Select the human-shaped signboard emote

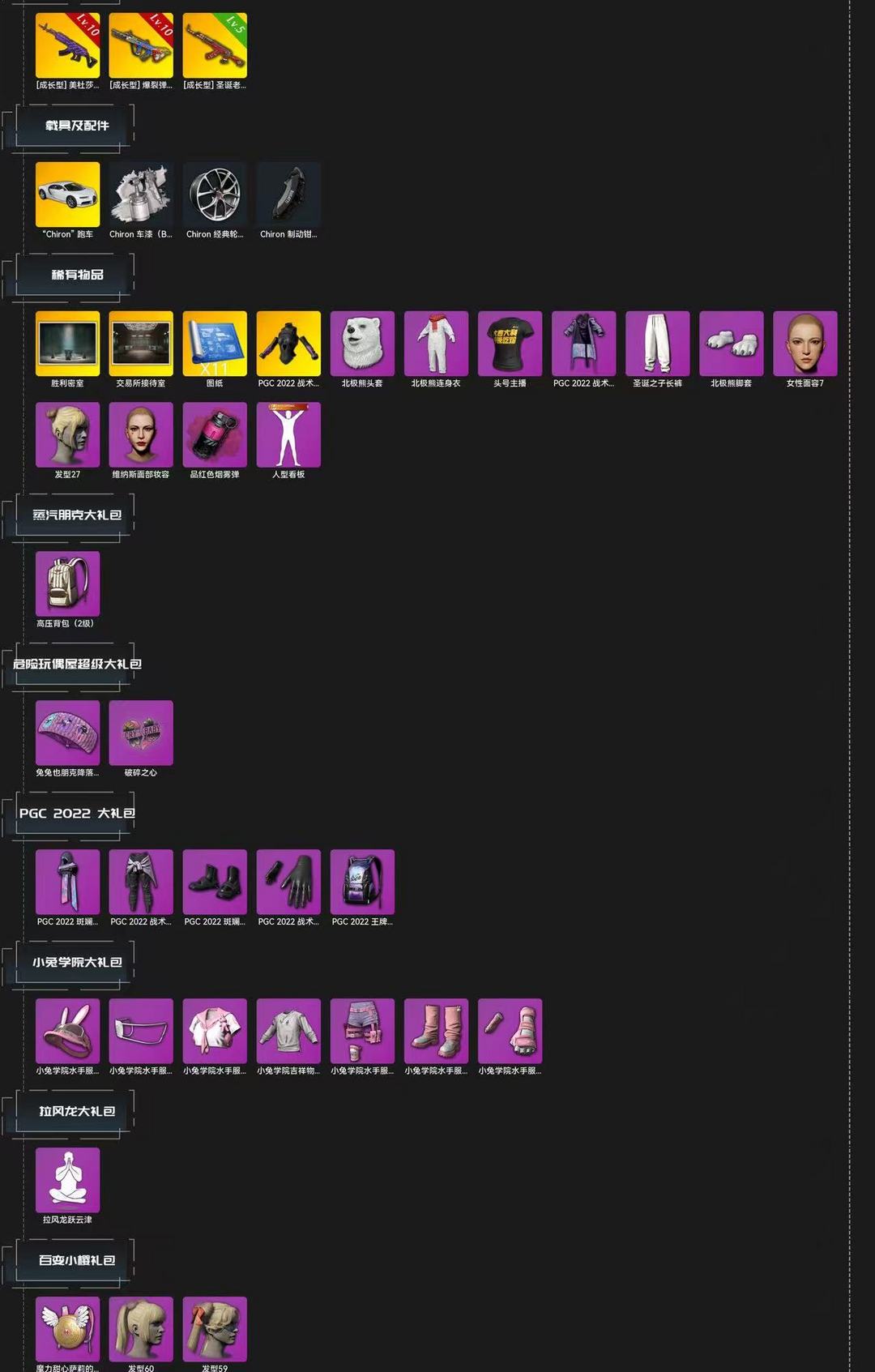pos(288,434)
